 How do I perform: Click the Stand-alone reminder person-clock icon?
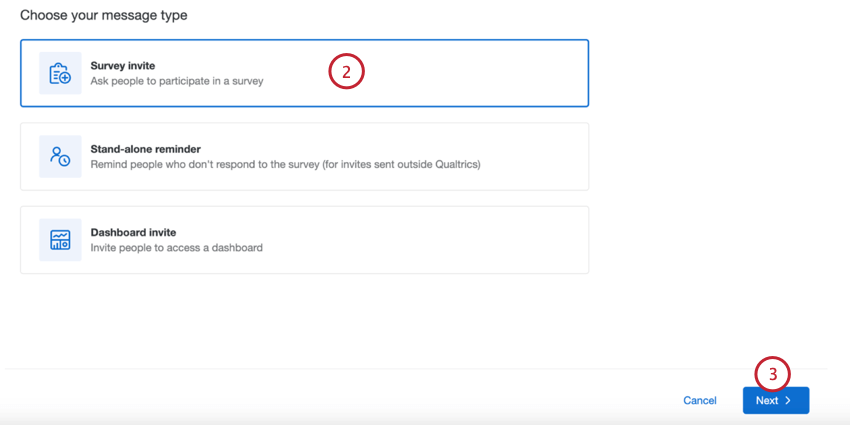pyautogui.click(x=60, y=156)
